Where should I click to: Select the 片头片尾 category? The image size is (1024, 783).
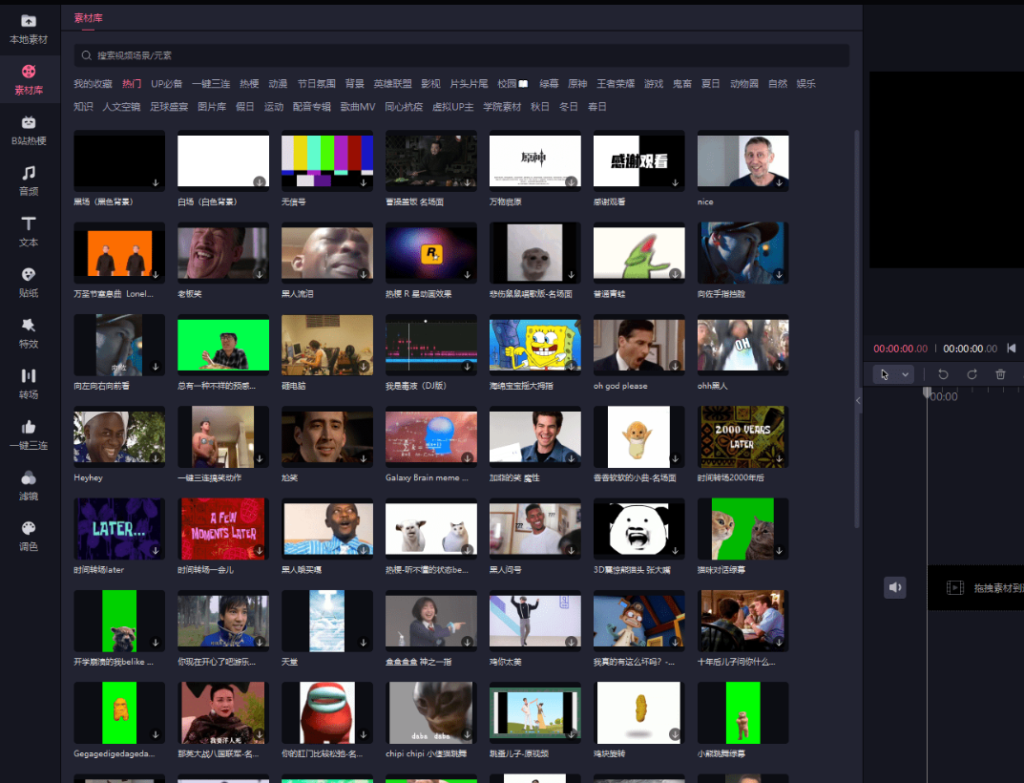468,84
